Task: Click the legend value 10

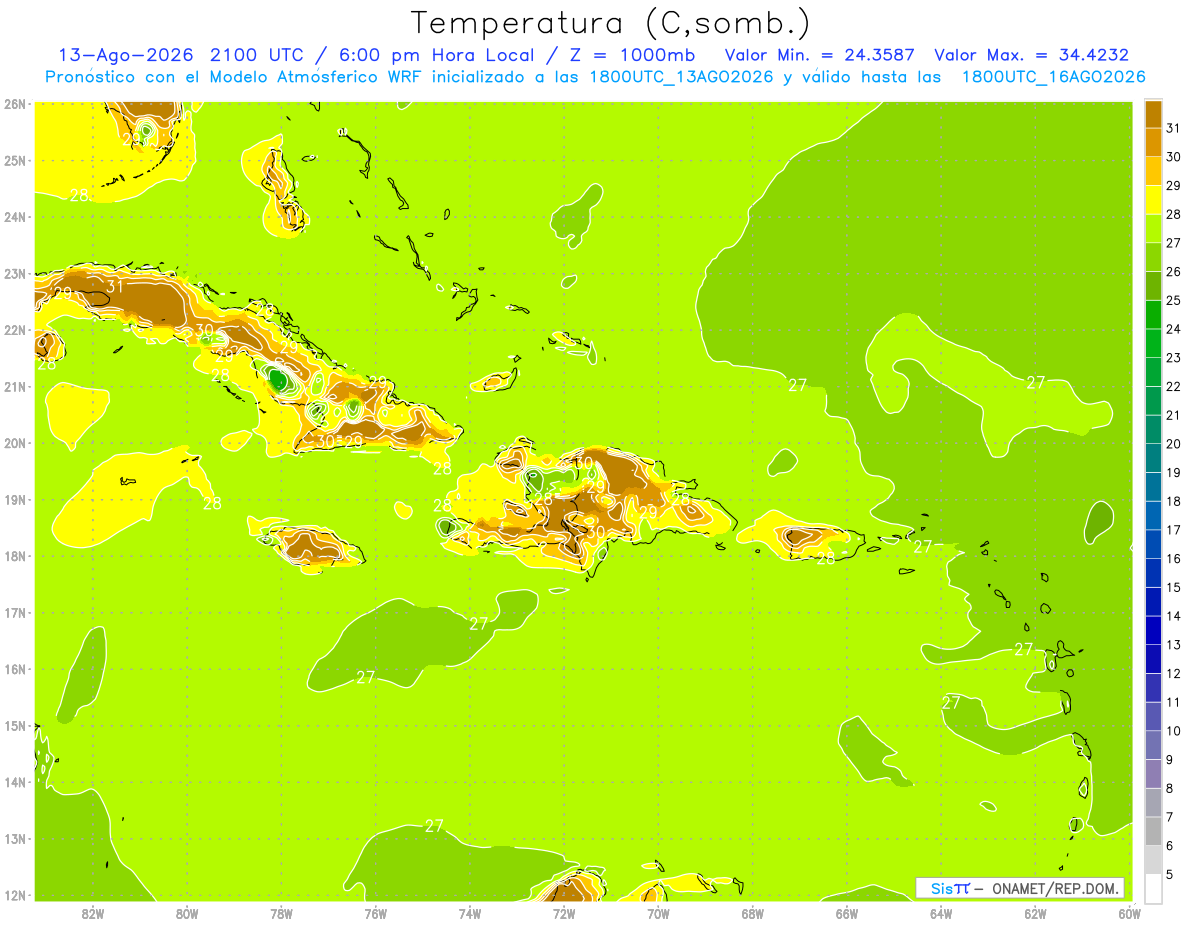Action: pos(1174,732)
